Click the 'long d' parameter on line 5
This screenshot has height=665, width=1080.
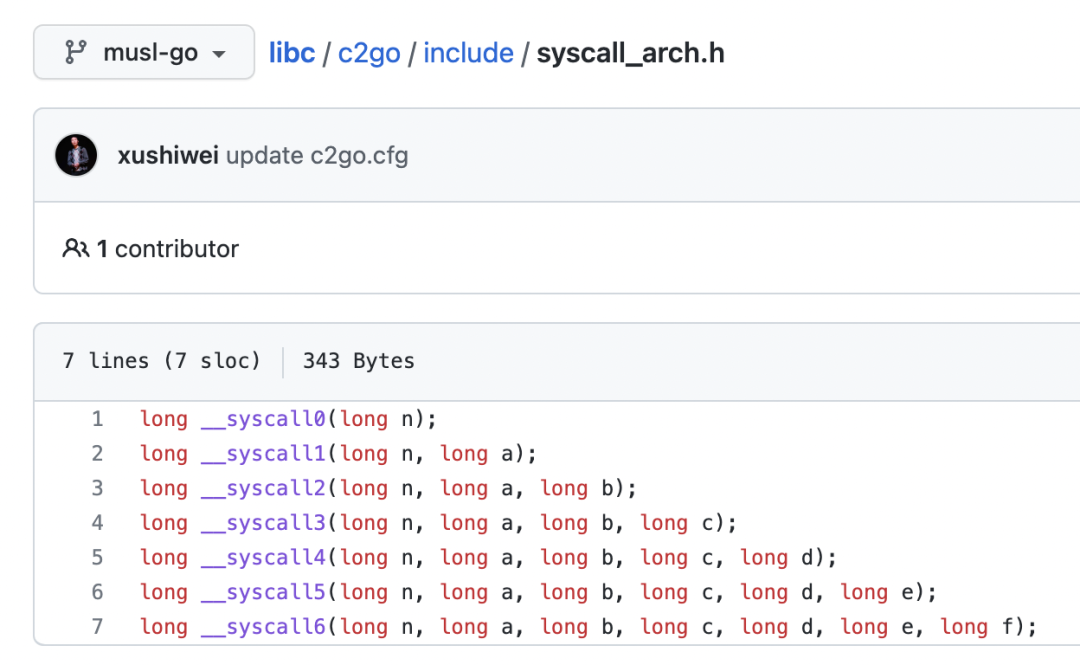pyautogui.click(x=778, y=557)
